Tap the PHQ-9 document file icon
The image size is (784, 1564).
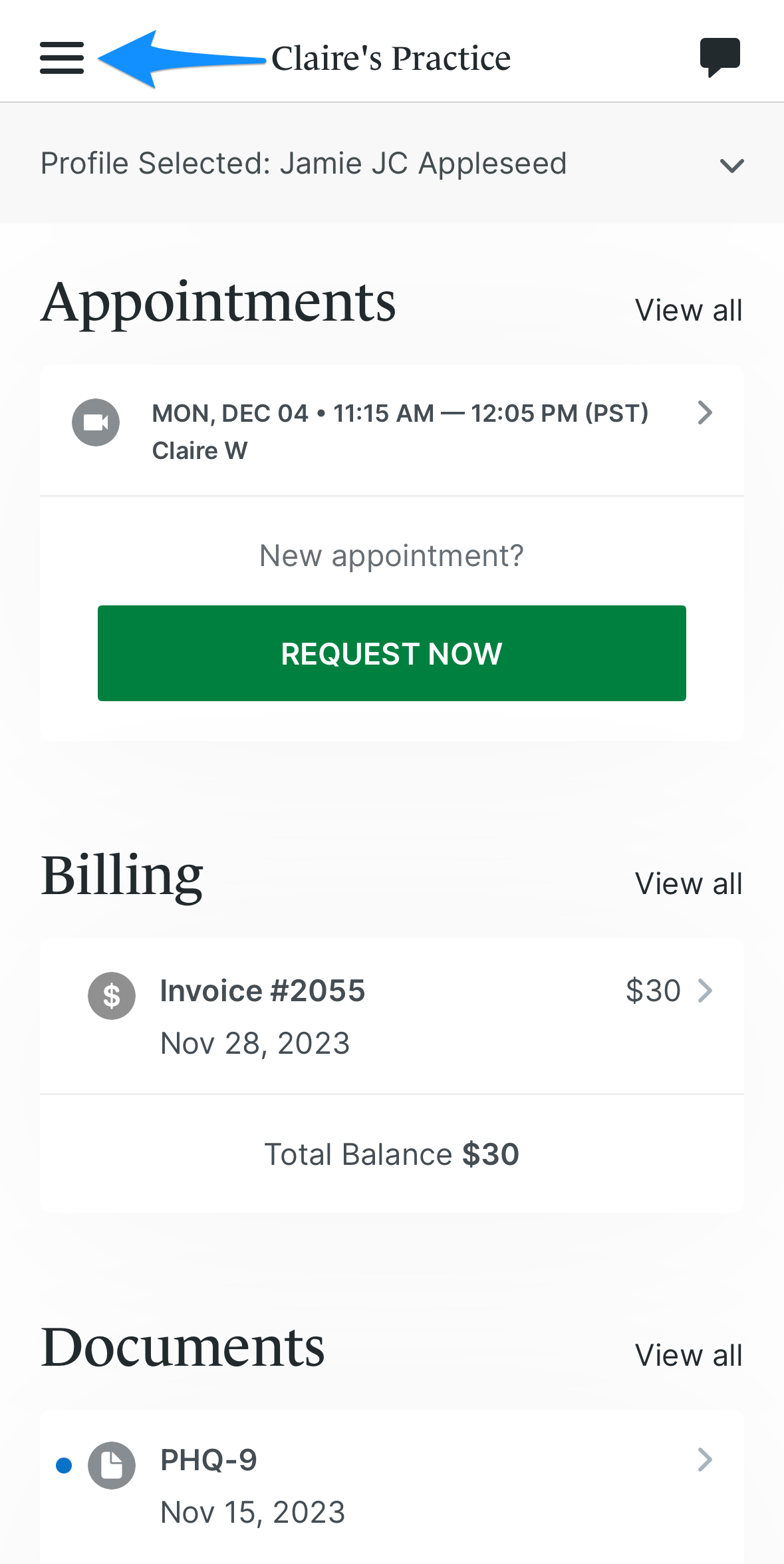point(112,1466)
